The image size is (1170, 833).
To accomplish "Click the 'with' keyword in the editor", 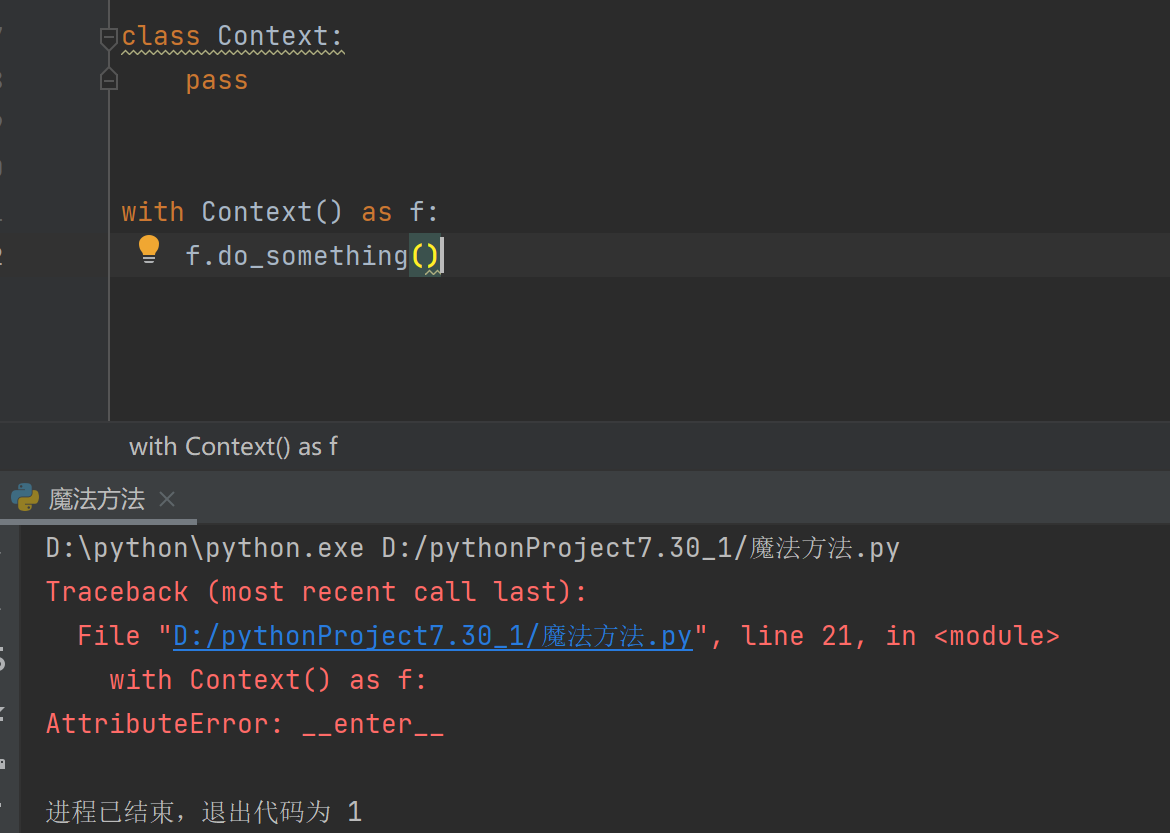I will coord(153,212).
